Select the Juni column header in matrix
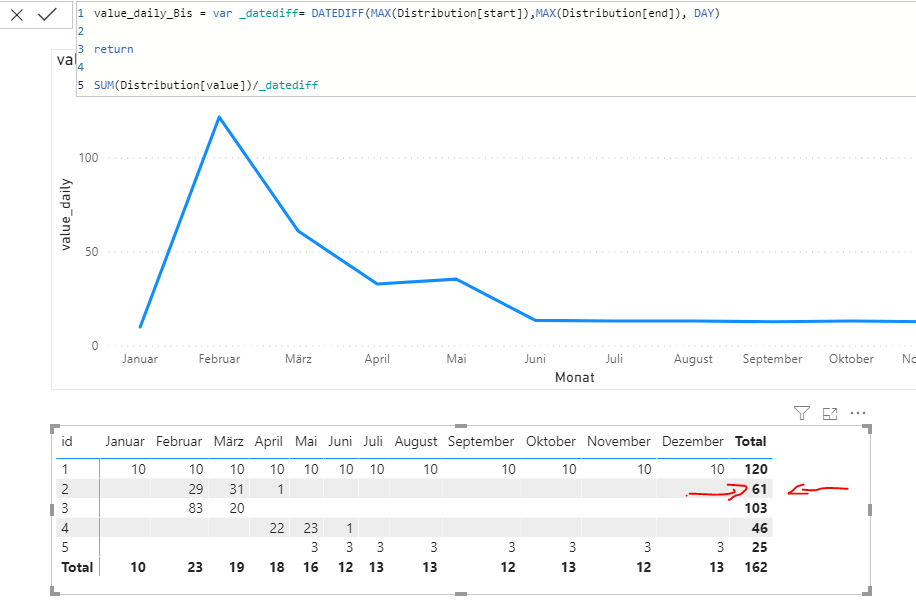Viewport: 916px width, 610px height. [340, 441]
